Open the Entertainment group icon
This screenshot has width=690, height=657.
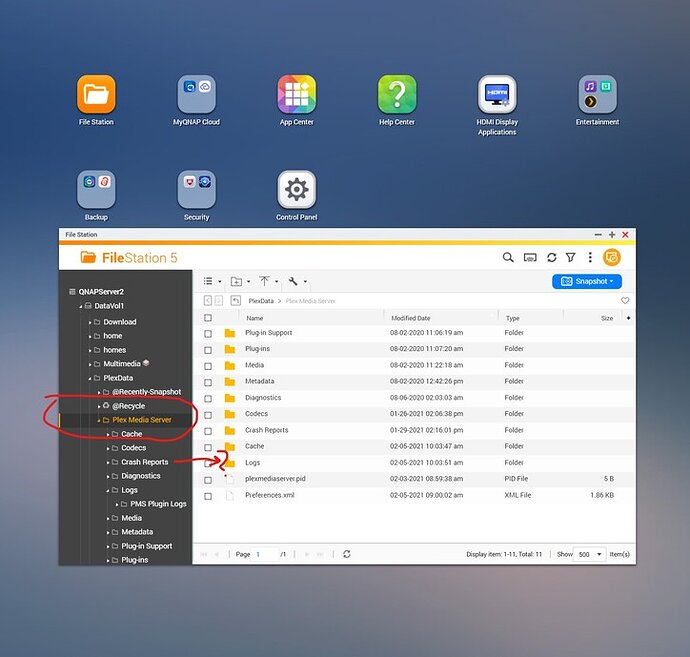(598, 94)
